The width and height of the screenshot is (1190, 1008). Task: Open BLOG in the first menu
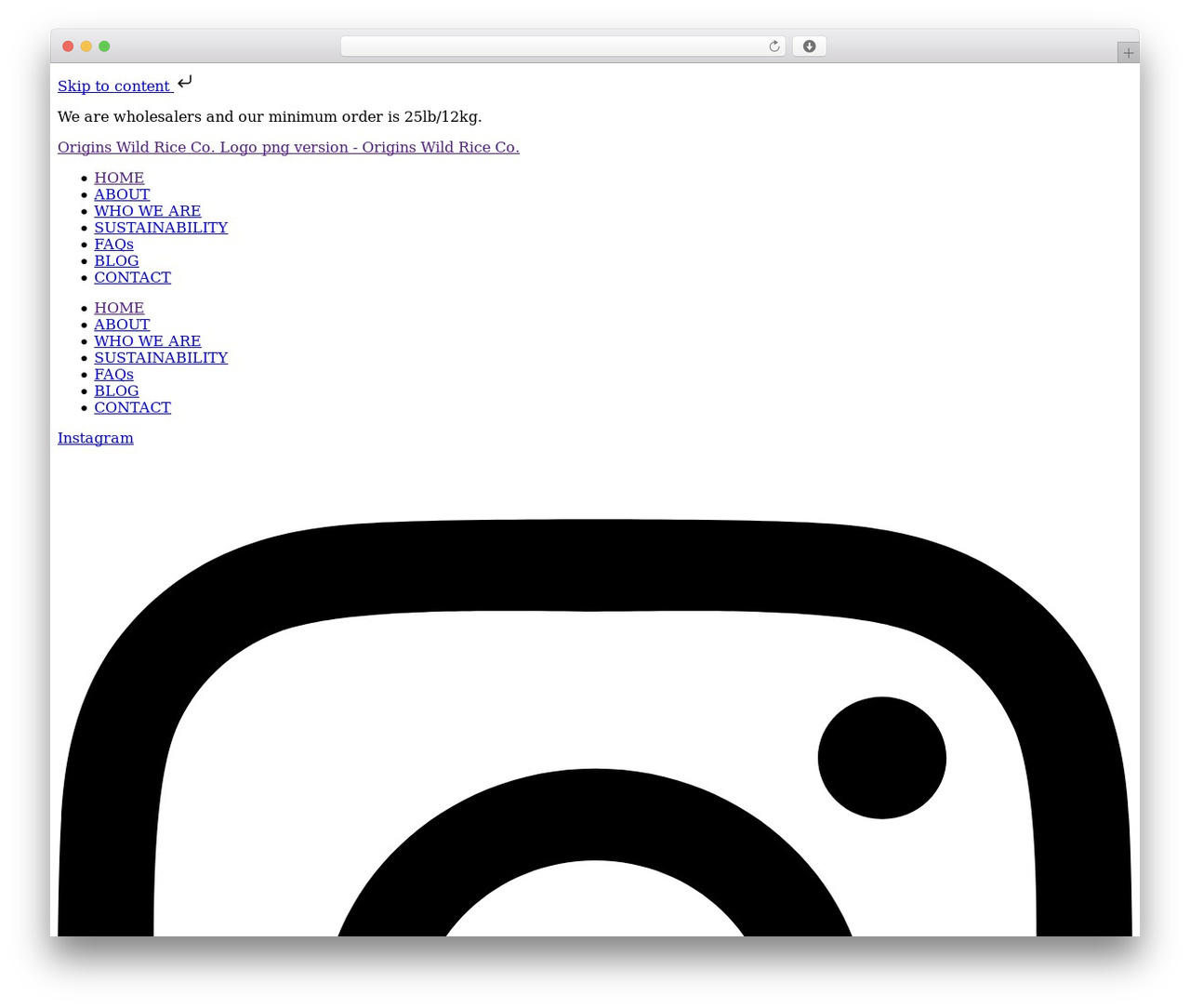[116, 261]
